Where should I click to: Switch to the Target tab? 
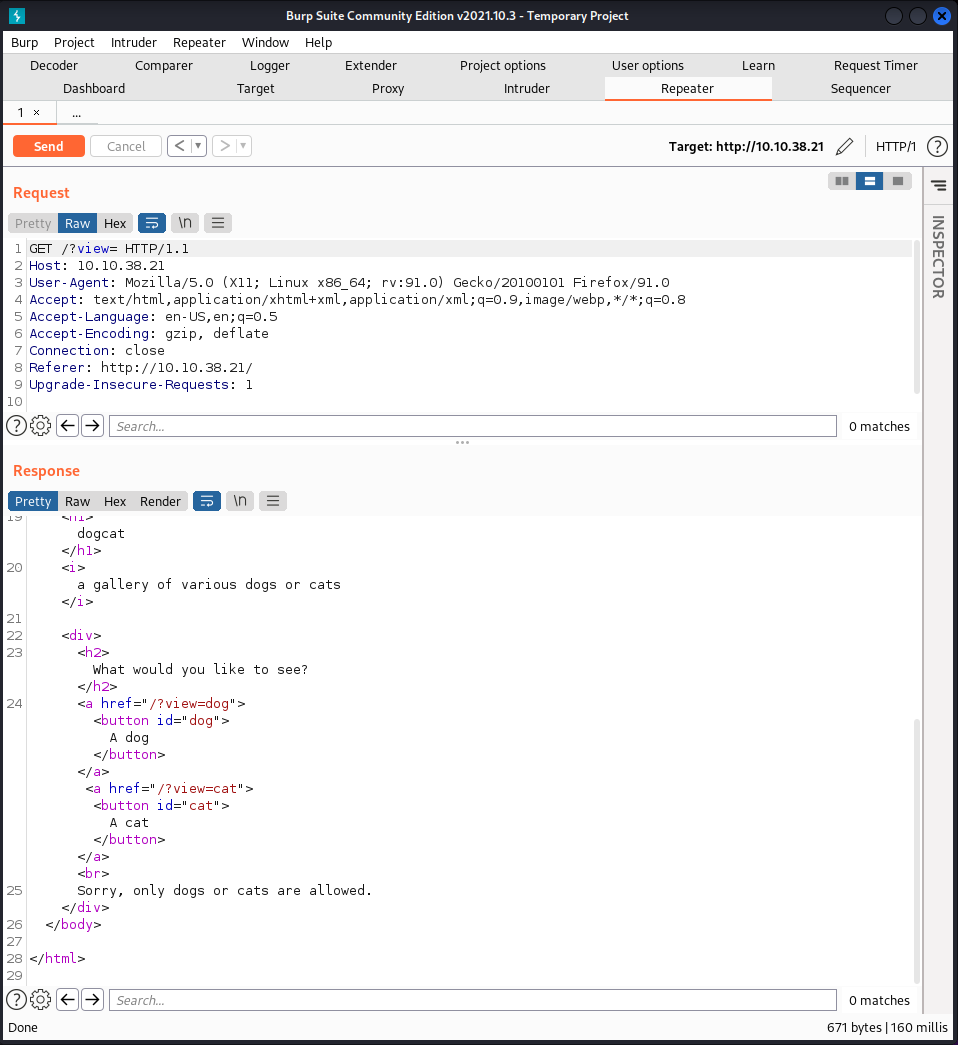tap(255, 89)
